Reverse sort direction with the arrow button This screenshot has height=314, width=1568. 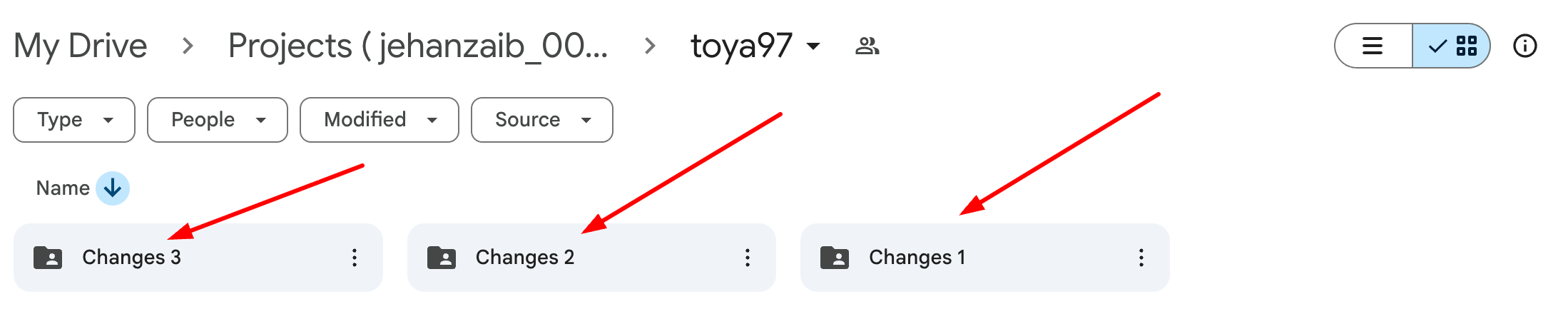113,188
